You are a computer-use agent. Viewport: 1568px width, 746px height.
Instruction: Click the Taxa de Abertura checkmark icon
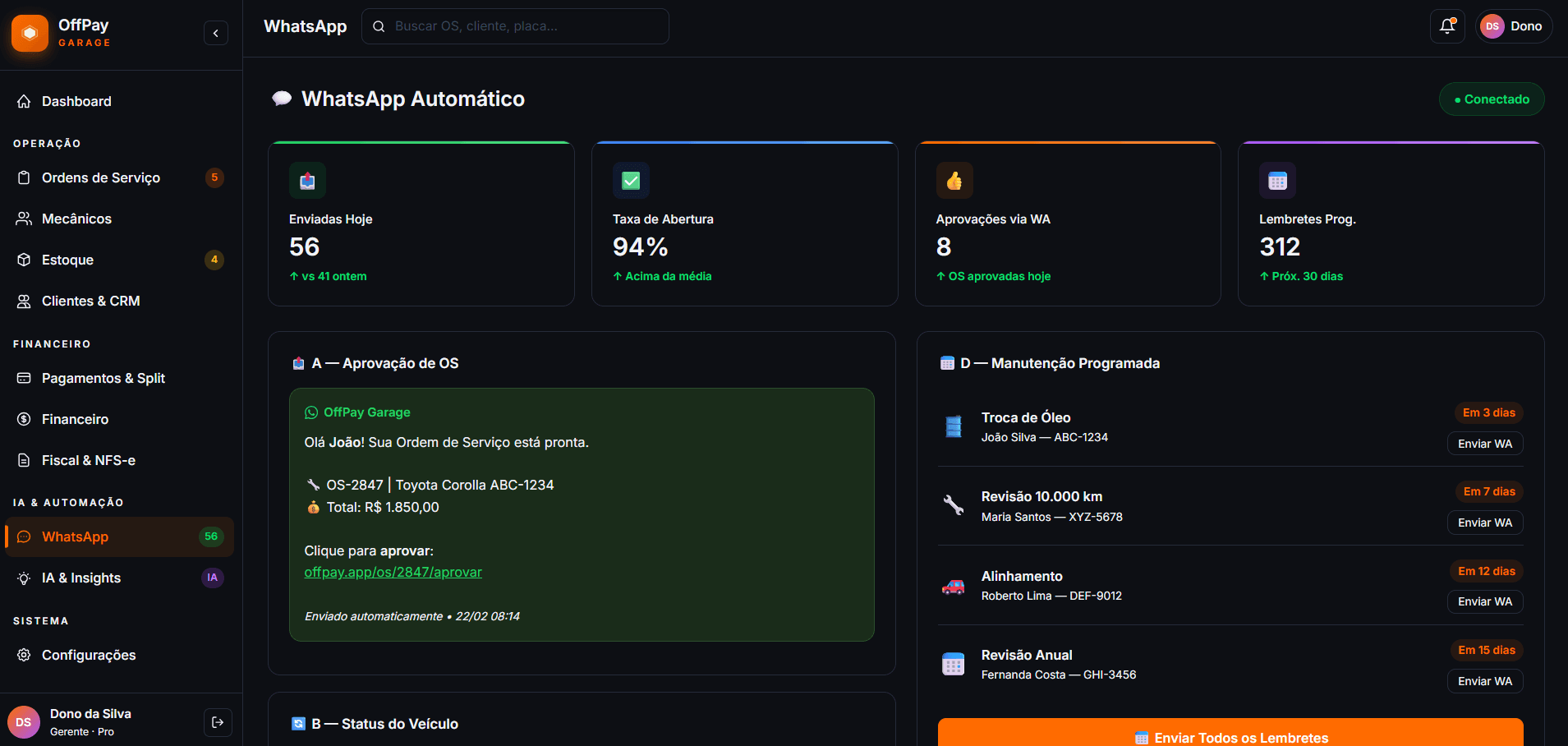[631, 181]
